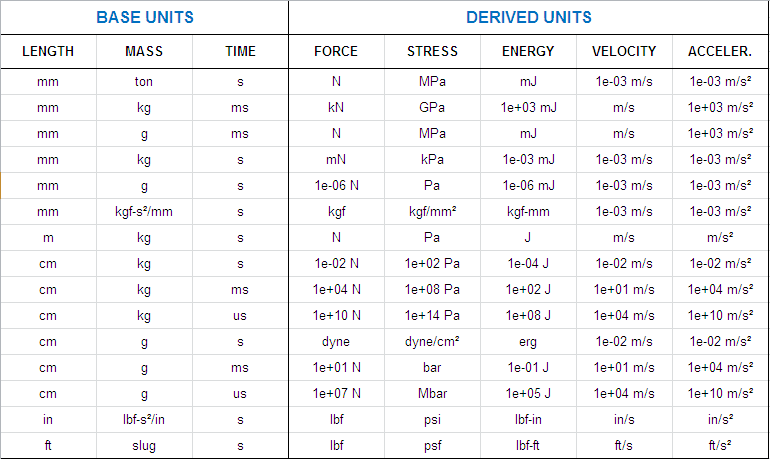
Task: Select the psi stress cell
Action: [432, 419]
